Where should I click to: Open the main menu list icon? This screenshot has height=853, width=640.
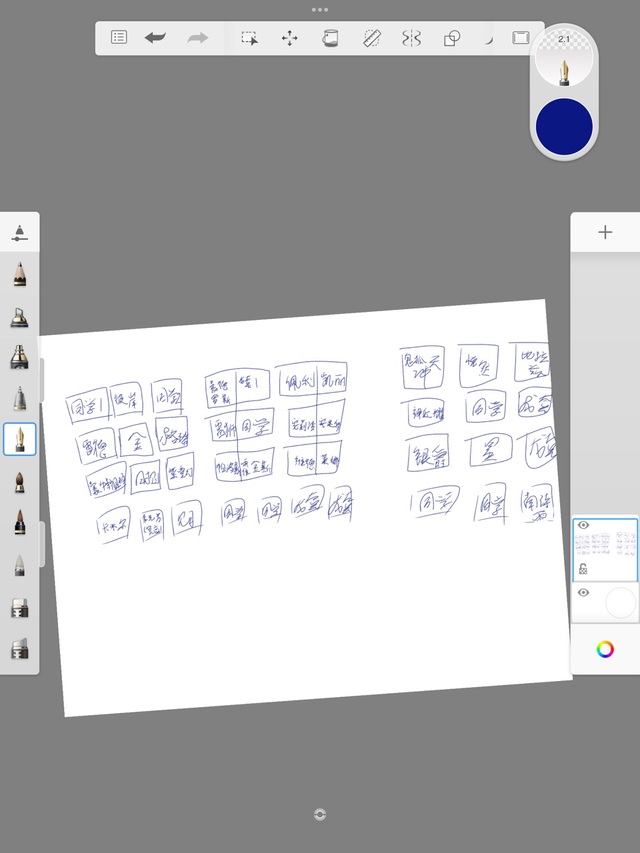[119, 38]
